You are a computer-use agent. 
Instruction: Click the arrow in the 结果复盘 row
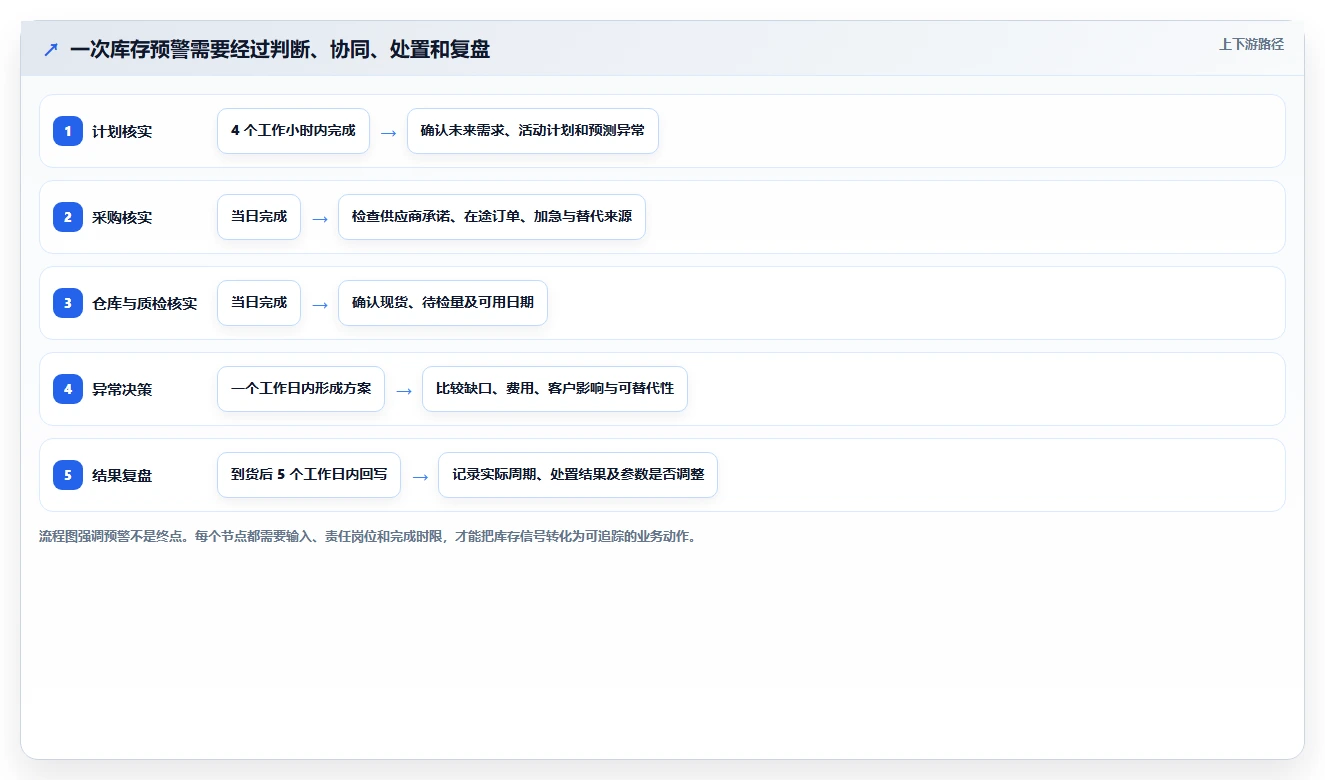click(420, 476)
